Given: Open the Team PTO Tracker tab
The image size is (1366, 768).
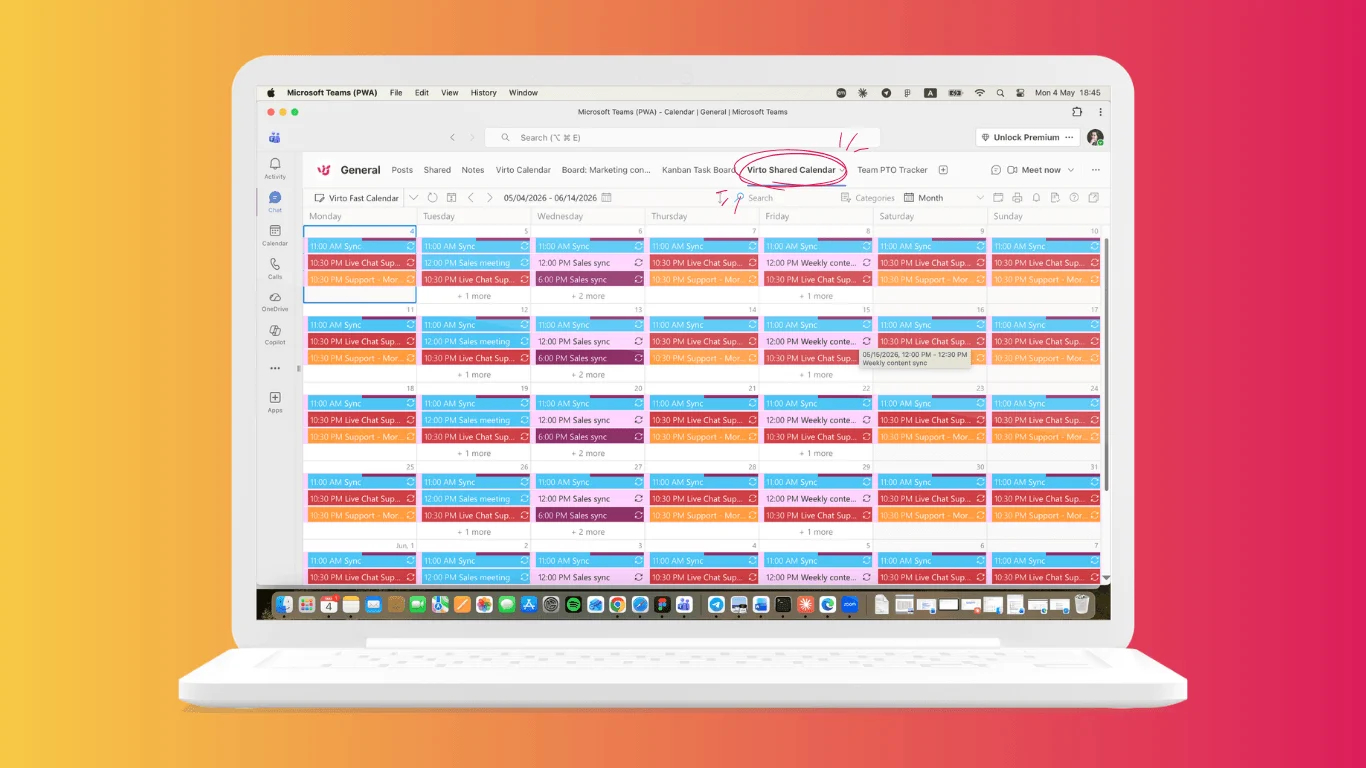Looking at the screenshot, I should point(892,170).
